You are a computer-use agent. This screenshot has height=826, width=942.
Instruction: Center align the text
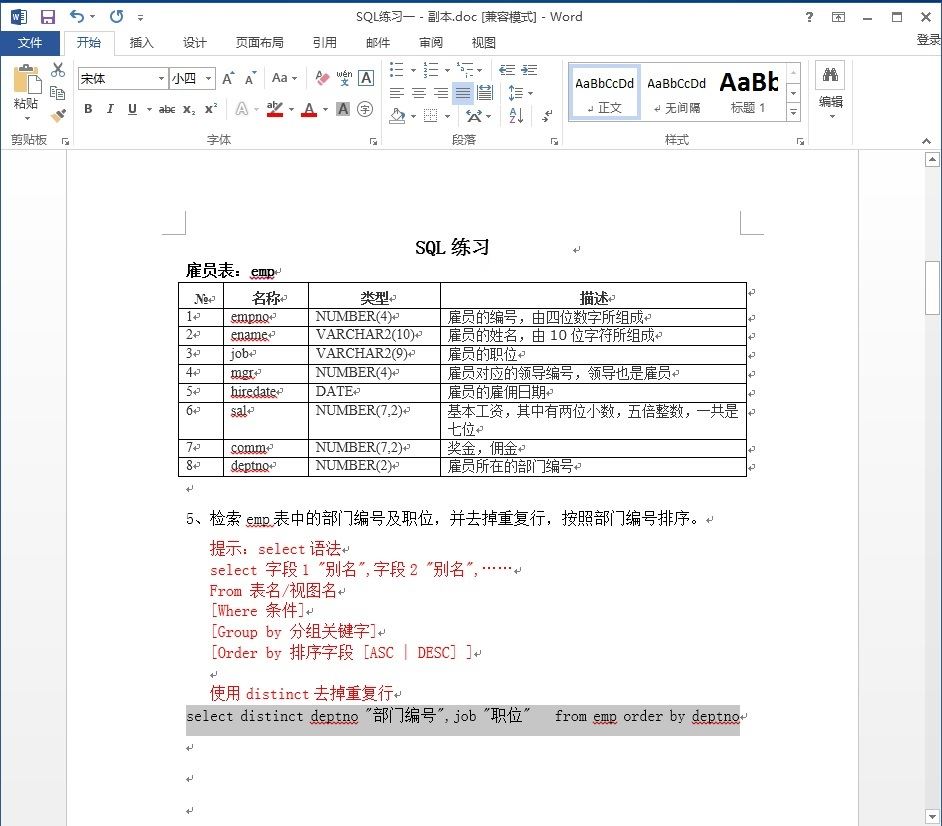tap(419, 93)
